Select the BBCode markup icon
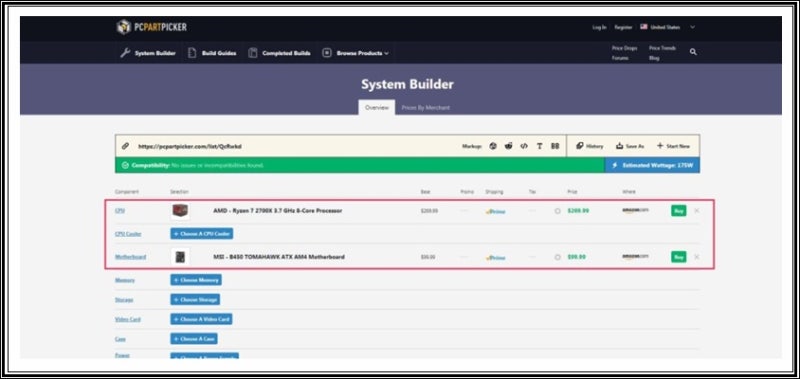This screenshot has height=379, width=800. point(555,146)
